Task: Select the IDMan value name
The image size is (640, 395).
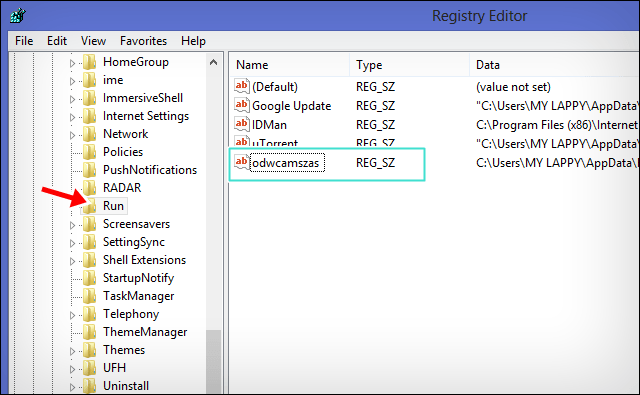Action: point(269,124)
